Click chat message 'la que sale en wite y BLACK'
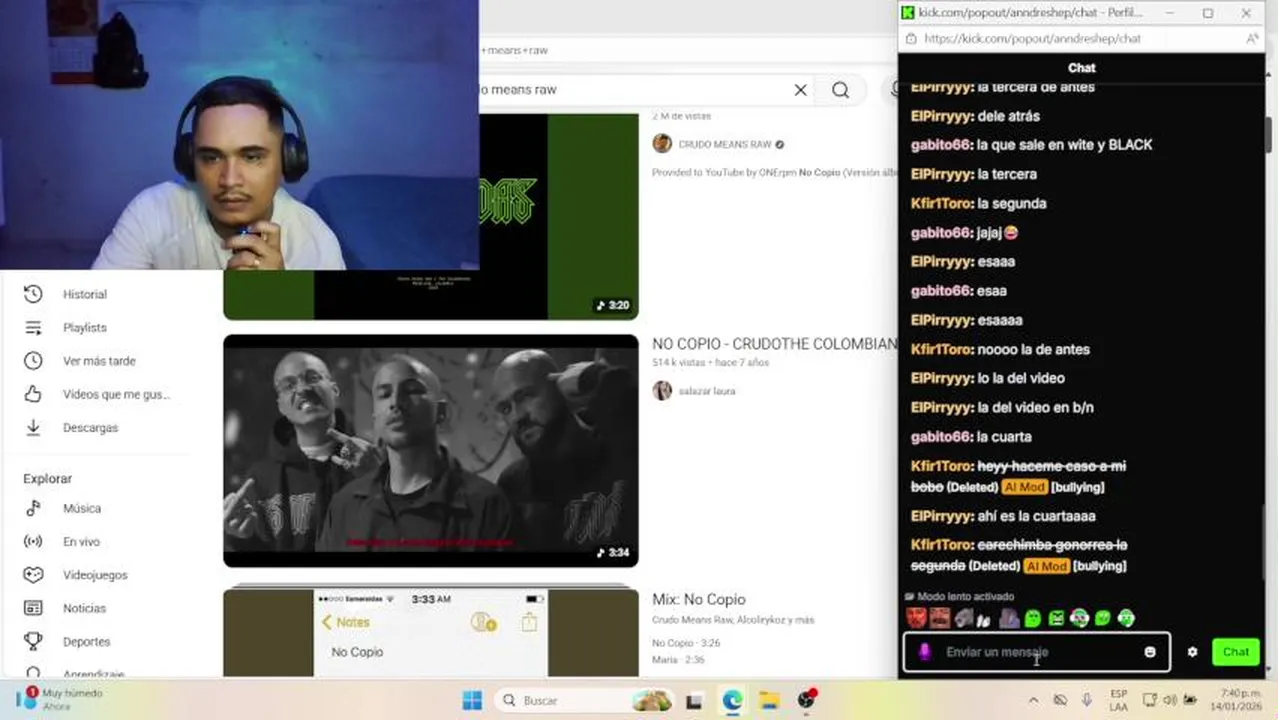 click(1064, 145)
